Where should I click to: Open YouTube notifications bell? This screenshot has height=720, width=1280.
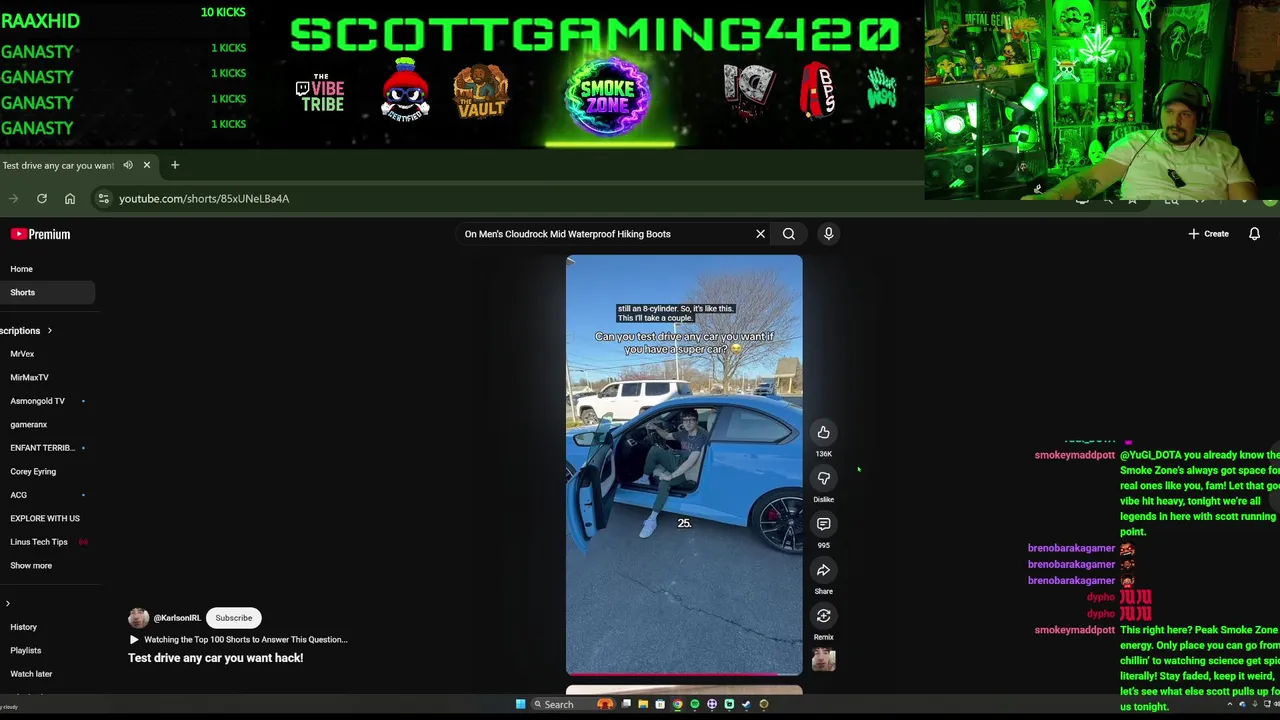pyautogui.click(x=1254, y=234)
